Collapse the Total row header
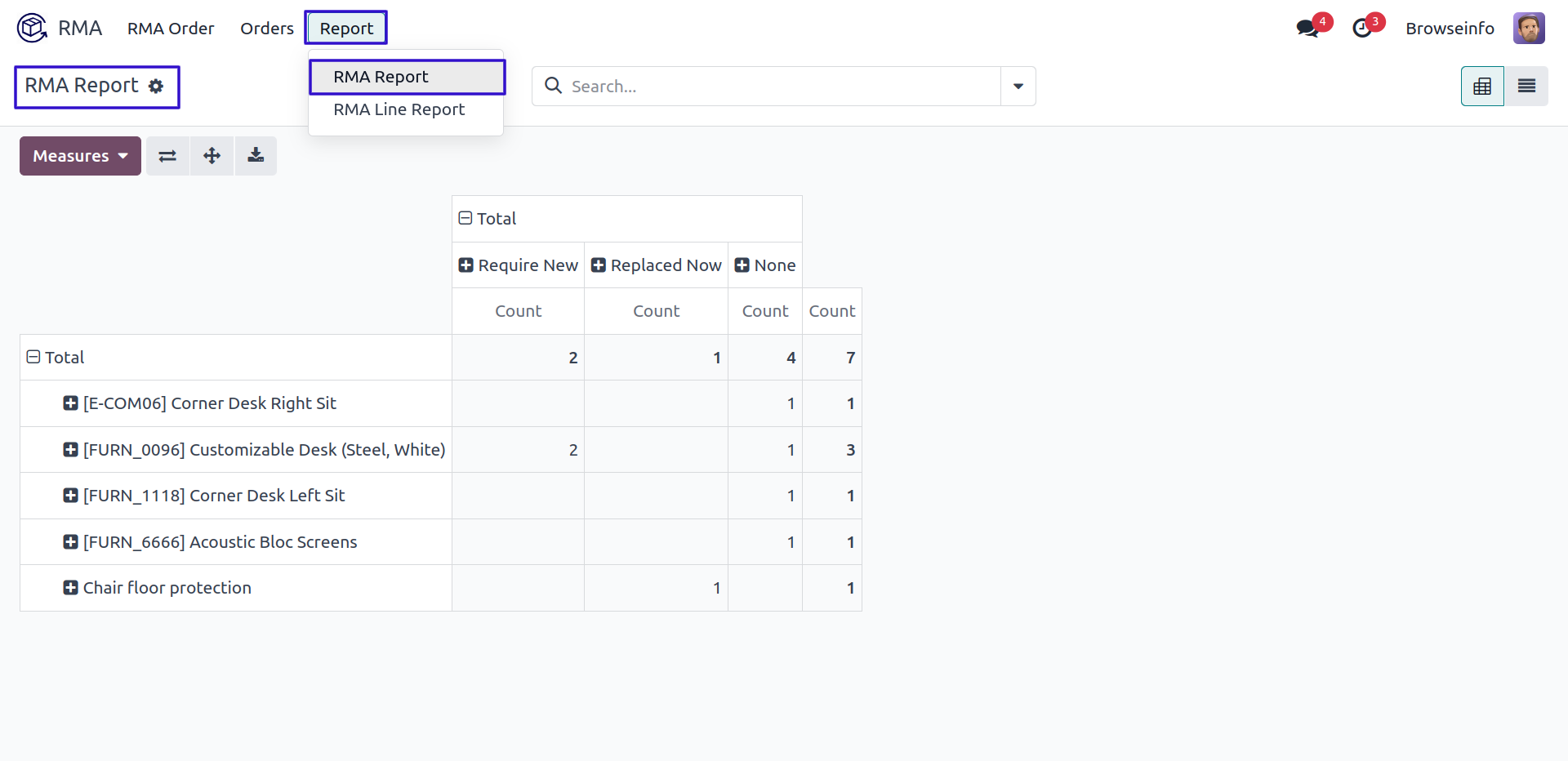Image resolution: width=1568 pixels, height=761 pixels. [56, 358]
